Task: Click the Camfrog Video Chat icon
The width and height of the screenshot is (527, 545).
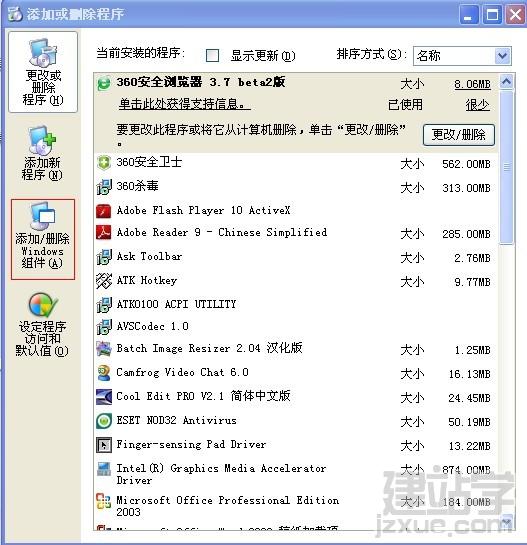Action: [x=104, y=373]
